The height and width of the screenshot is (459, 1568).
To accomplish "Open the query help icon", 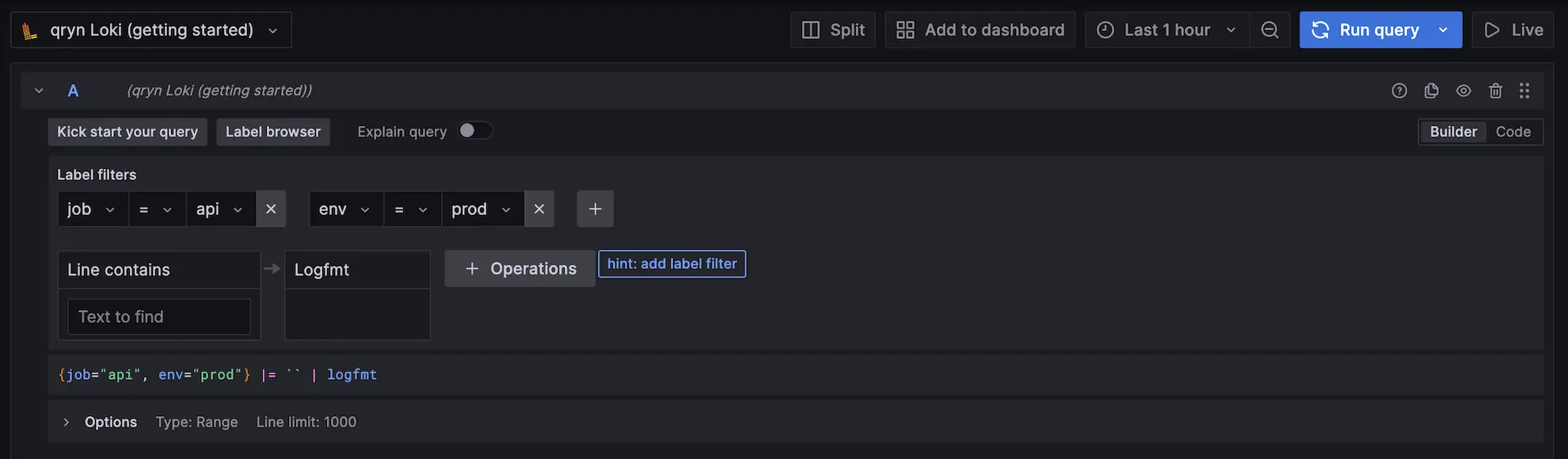I will (x=1399, y=91).
